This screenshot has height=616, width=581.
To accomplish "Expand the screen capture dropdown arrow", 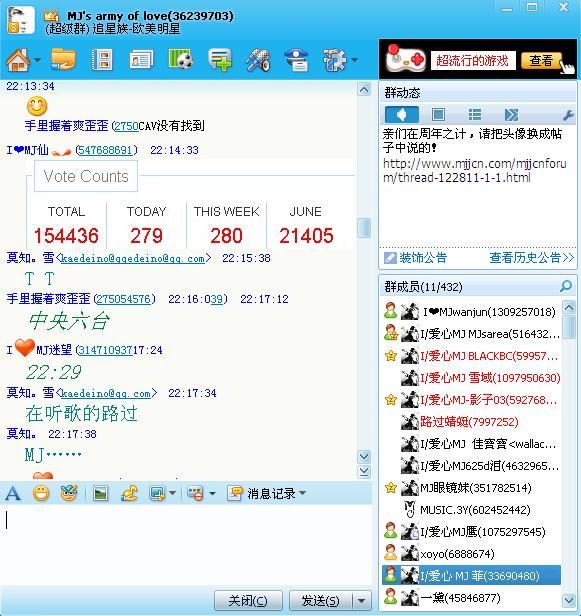I will 172,493.
